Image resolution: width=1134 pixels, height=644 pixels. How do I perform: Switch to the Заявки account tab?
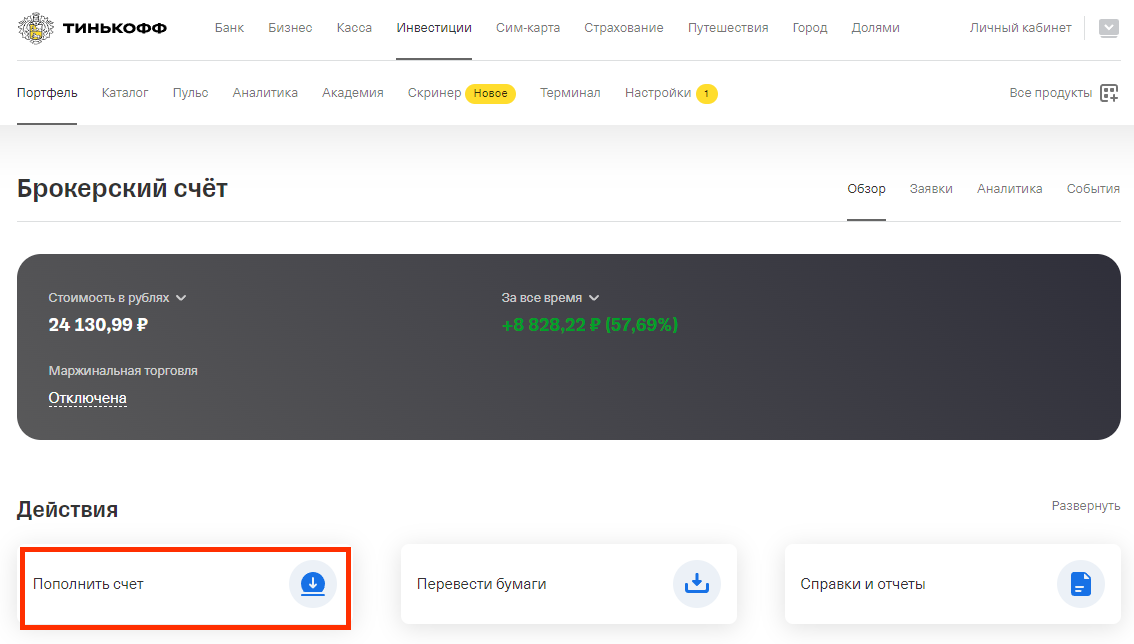click(931, 189)
